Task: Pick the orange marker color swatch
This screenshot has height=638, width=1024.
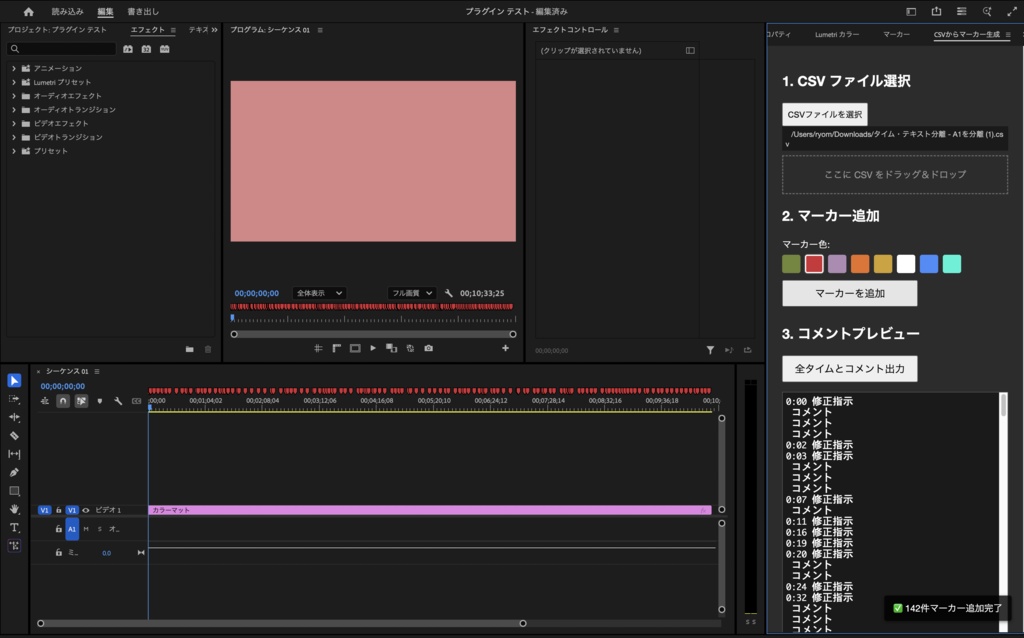Action: [860, 264]
